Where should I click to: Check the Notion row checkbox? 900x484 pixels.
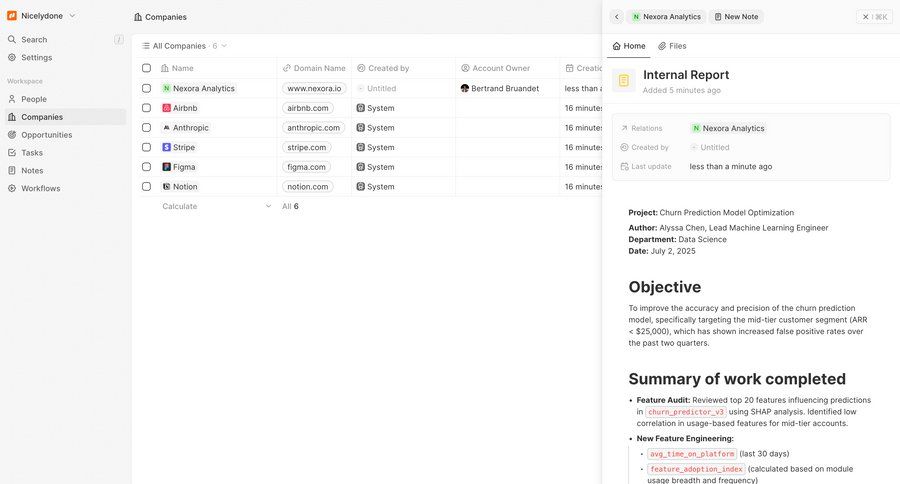point(146,187)
